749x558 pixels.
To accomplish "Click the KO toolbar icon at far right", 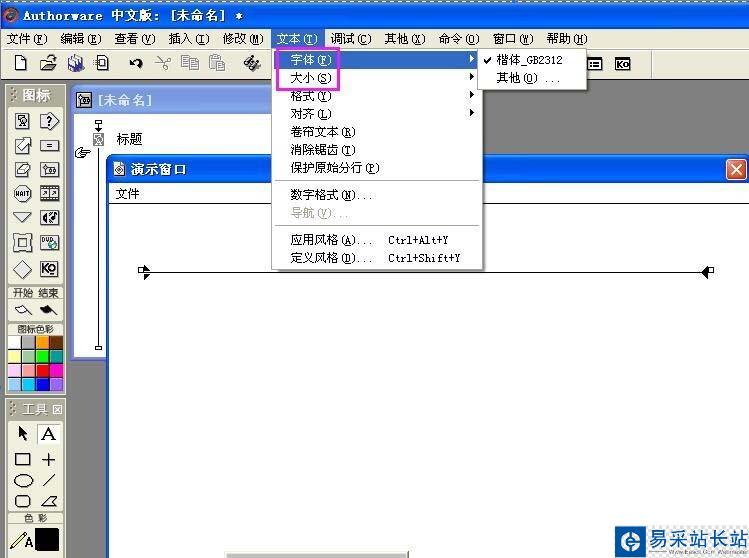I will click(x=622, y=64).
